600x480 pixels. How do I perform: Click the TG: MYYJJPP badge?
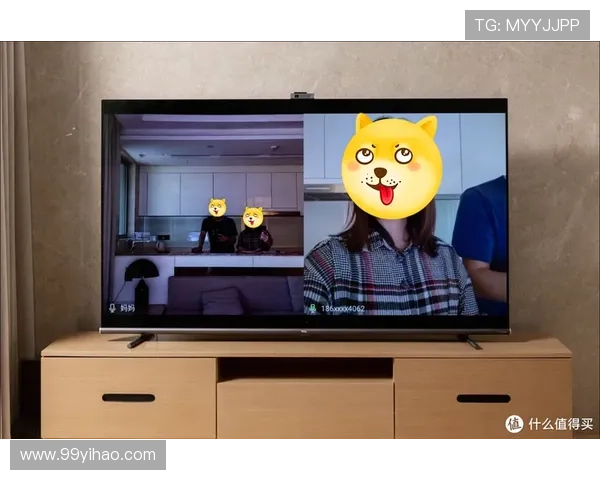(x=527, y=23)
